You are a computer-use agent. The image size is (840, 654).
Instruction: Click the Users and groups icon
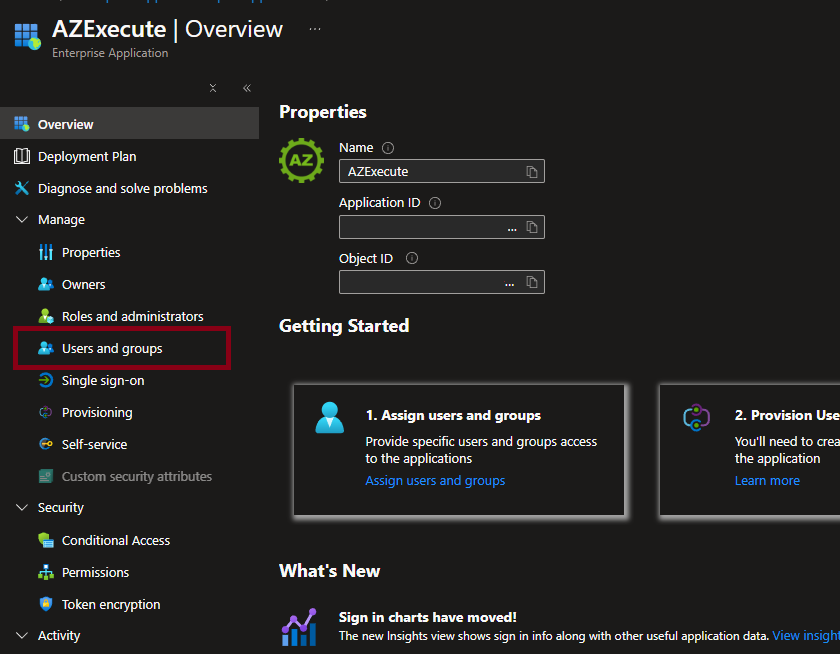pos(46,348)
